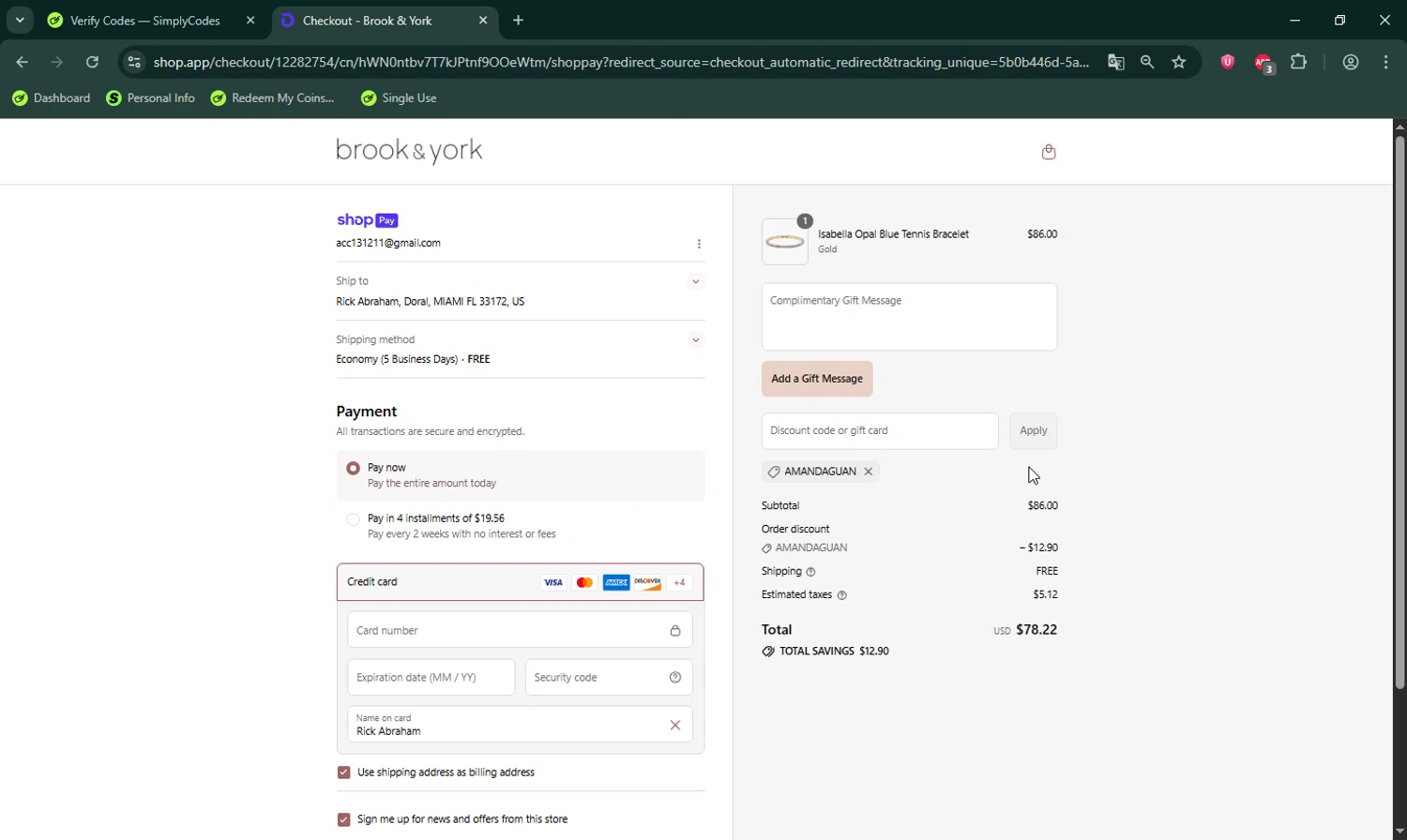The image size is (1407, 840).
Task: Open a new browser tab
Action: pyautogui.click(x=519, y=21)
